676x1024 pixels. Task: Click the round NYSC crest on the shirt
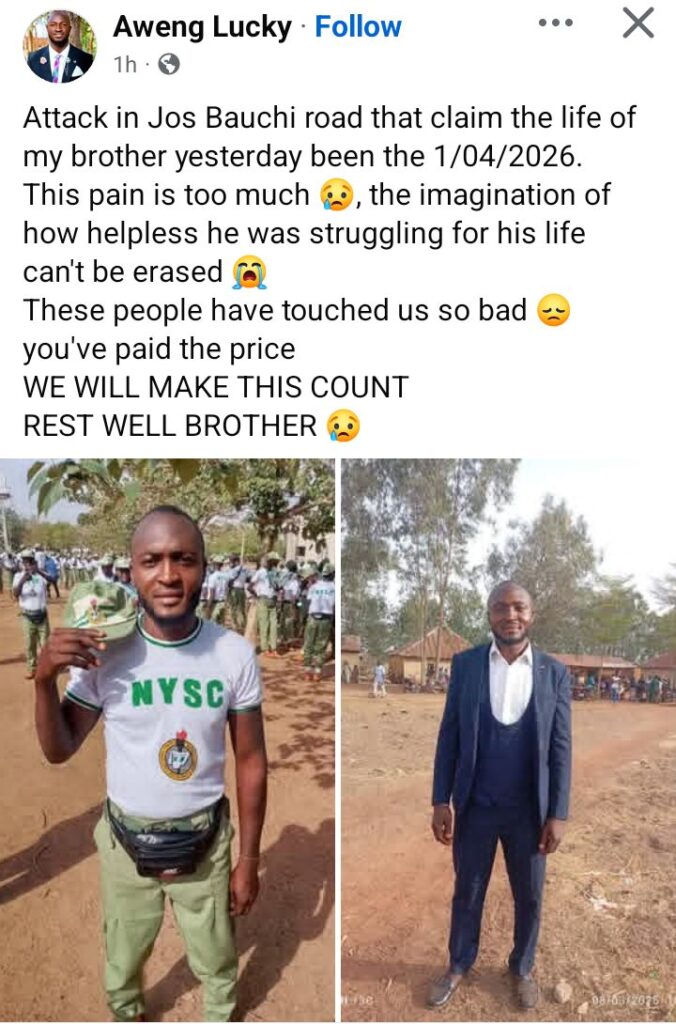178,756
